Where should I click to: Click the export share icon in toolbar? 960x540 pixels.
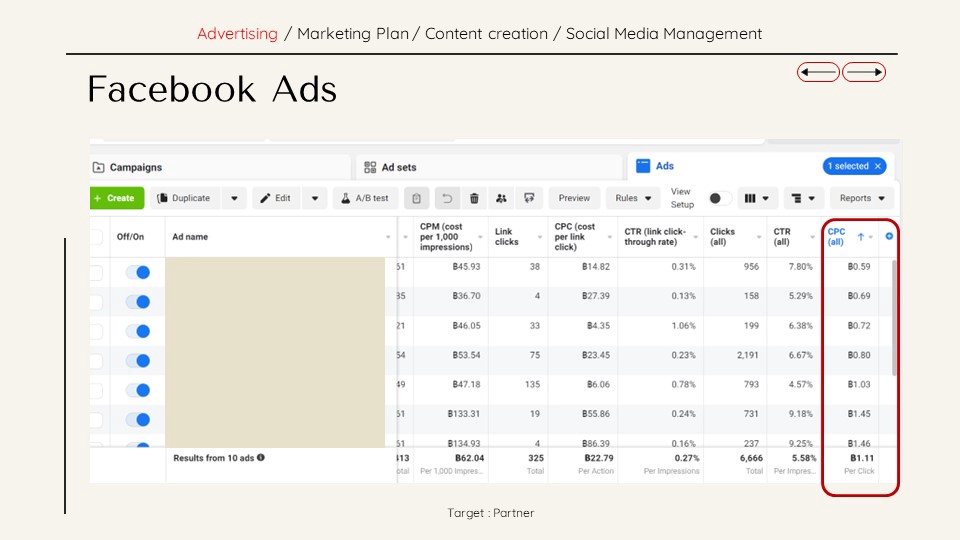point(529,198)
